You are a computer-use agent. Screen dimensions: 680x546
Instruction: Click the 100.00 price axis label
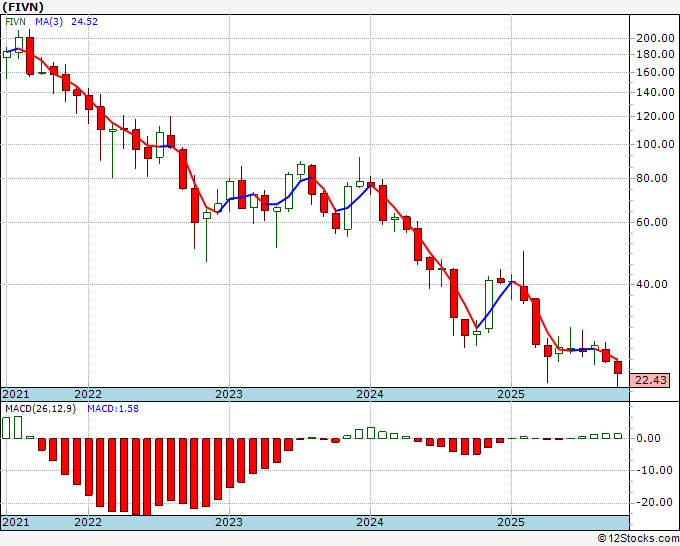[x=655, y=144]
